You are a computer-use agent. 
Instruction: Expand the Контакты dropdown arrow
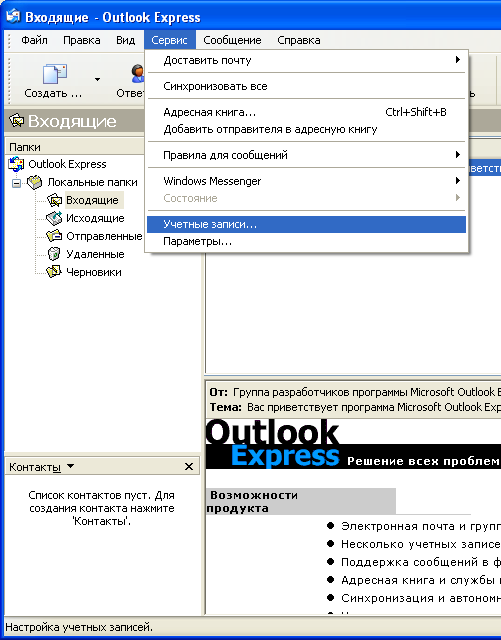(70, 466)
